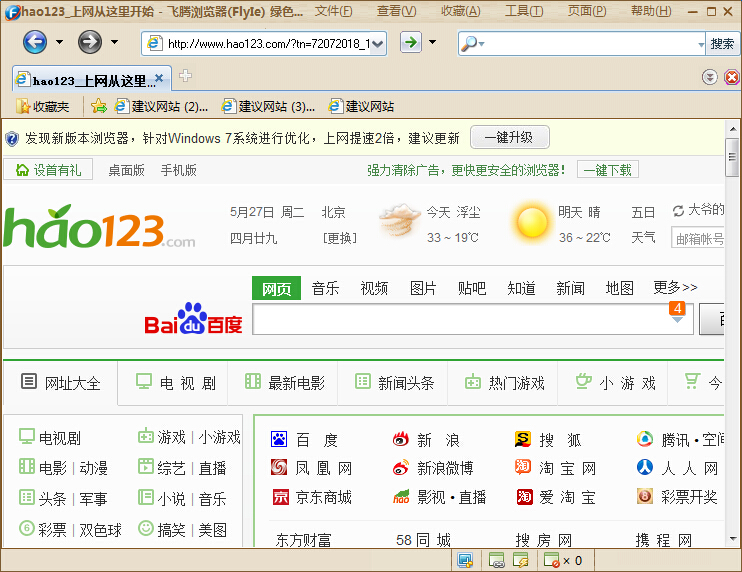Focus the 邮箱帐号 email input field
Viewport: 742px width, 572px height.
tap(698, 238)
